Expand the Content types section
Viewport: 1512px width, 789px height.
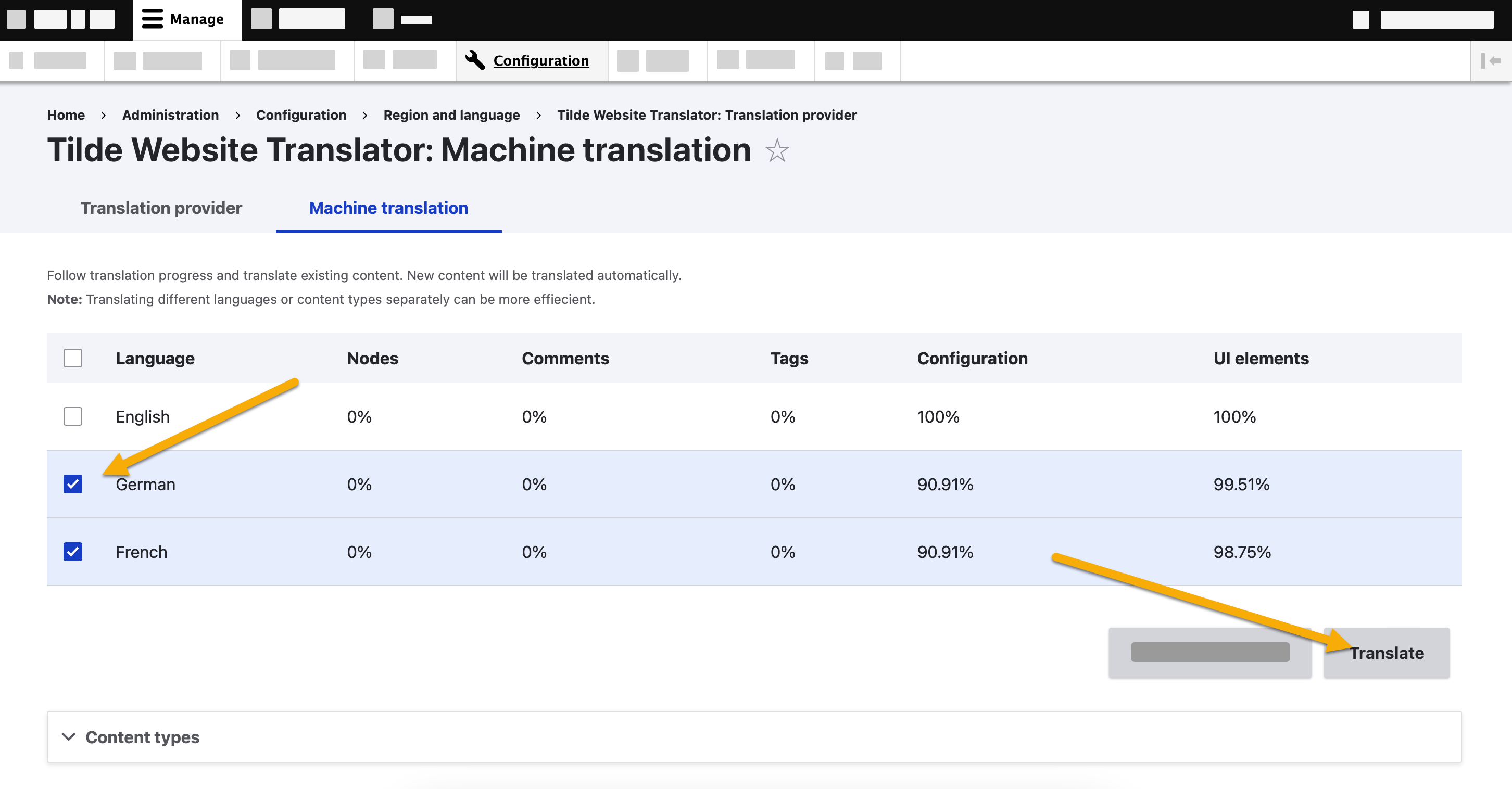(x=754, y=737)
